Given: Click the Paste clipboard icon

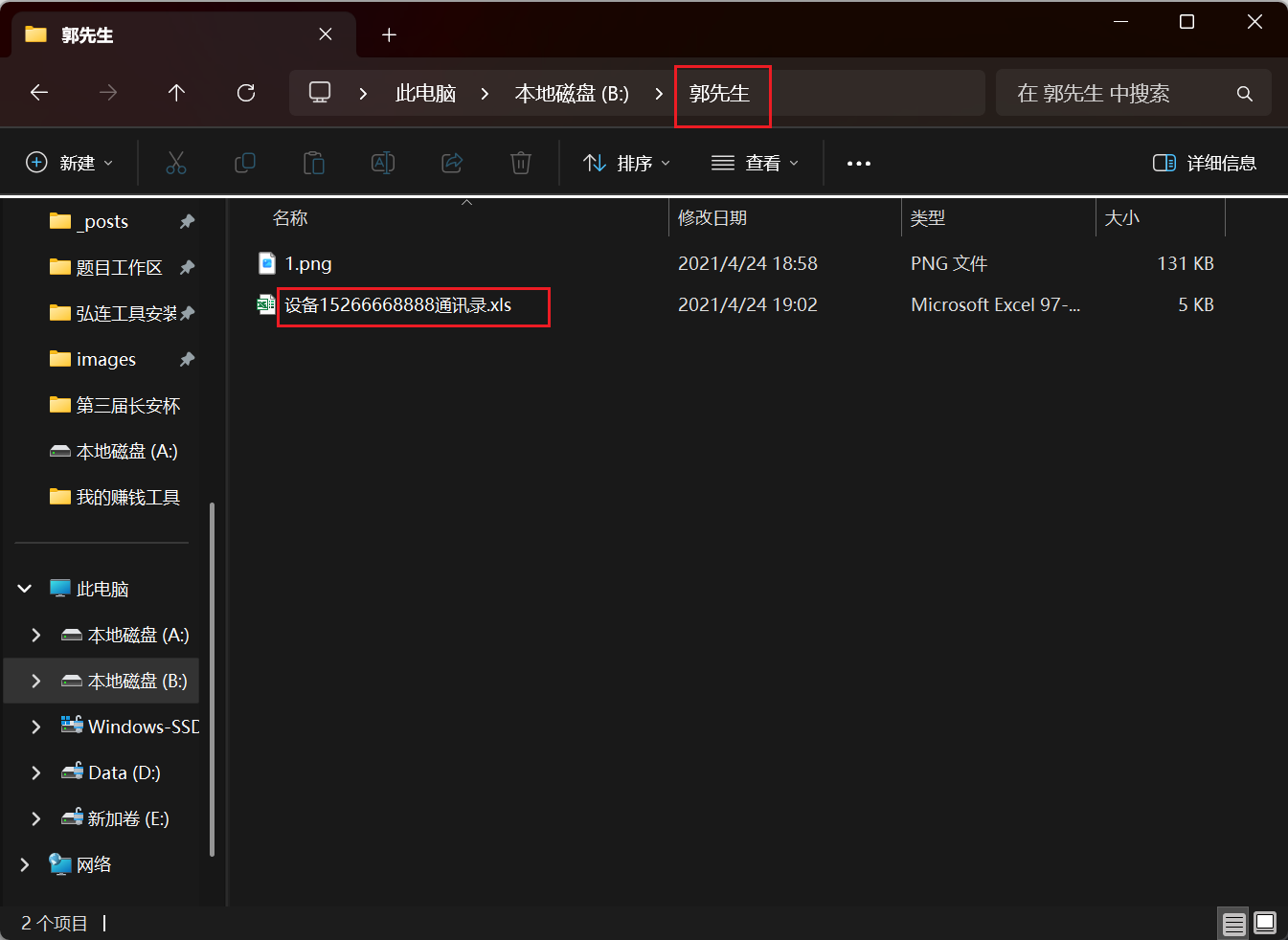Looking at the screenshot, I should 314,163.
